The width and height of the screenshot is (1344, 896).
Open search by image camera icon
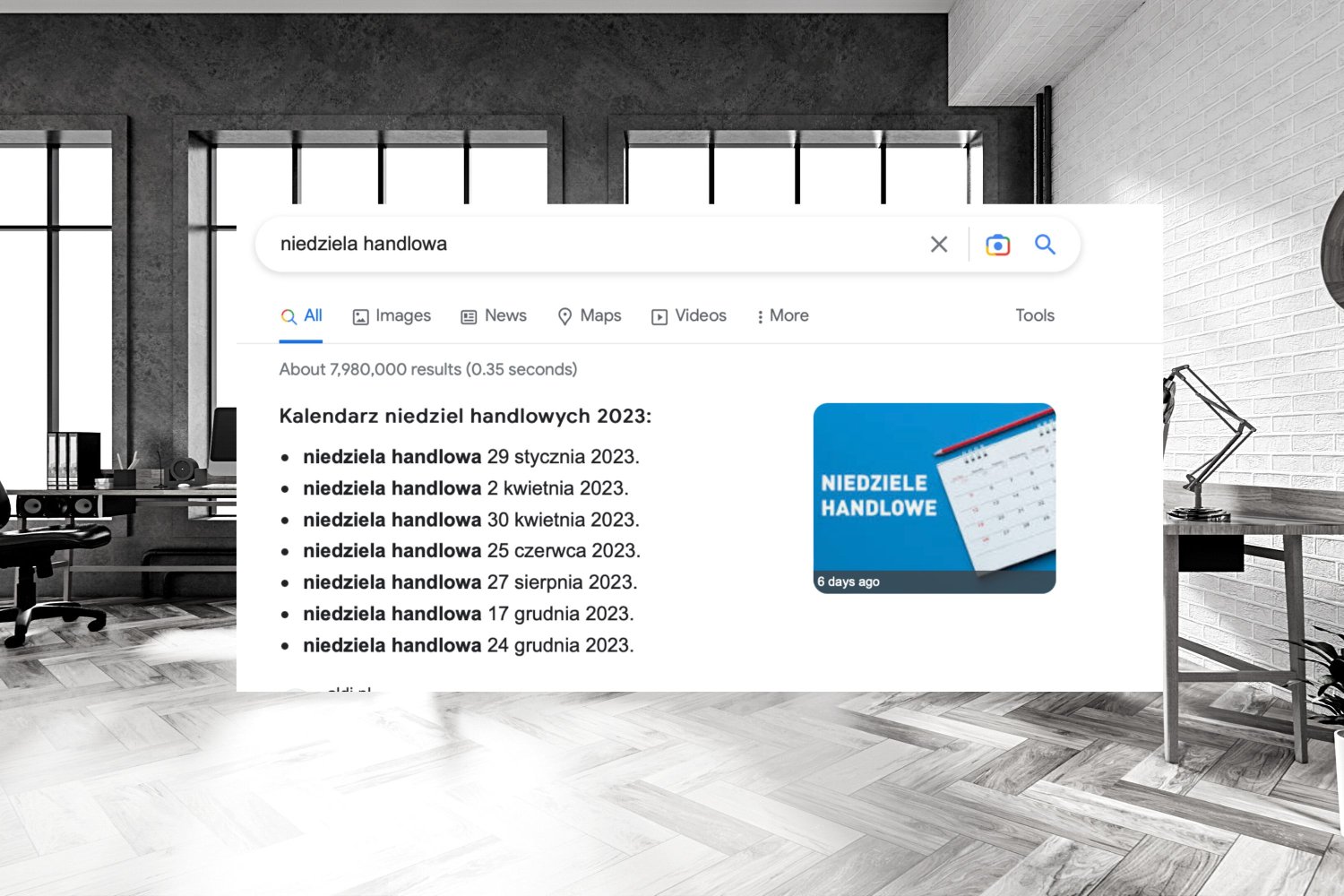point(997,245)
